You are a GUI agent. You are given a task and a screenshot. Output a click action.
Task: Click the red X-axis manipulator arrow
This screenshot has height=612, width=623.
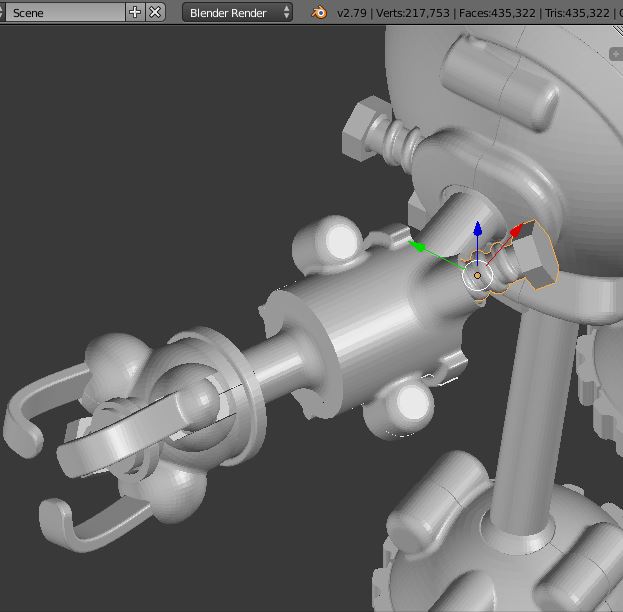point(515,232)
